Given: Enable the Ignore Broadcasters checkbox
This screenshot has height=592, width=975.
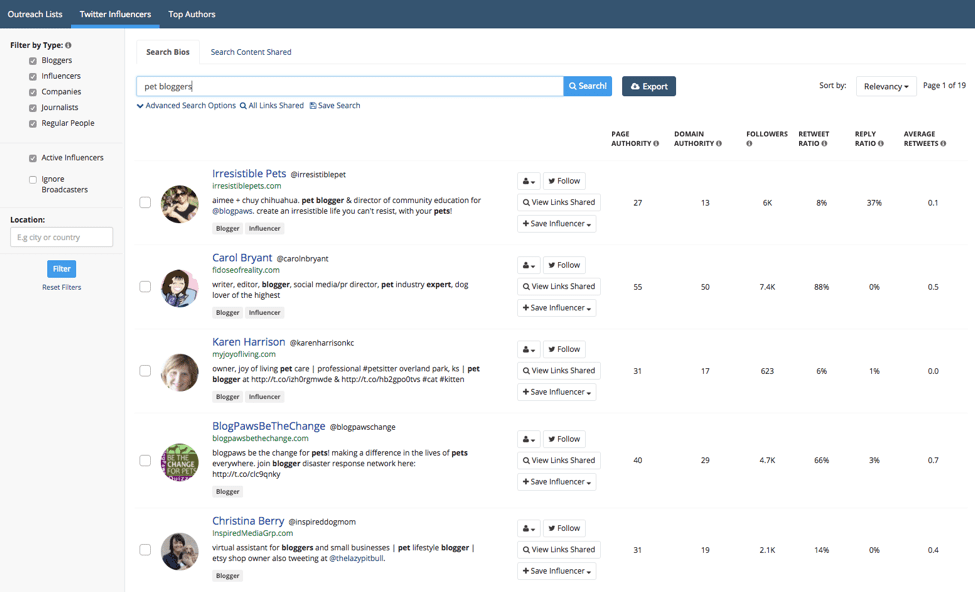Looking at the screenshot, I should 33,180.
